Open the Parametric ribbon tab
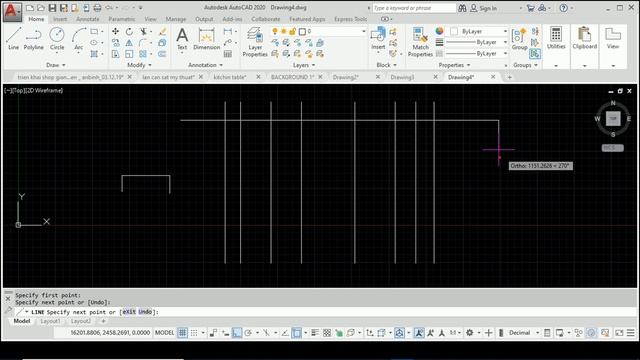The image size is (640, 360). pos(122,19)
